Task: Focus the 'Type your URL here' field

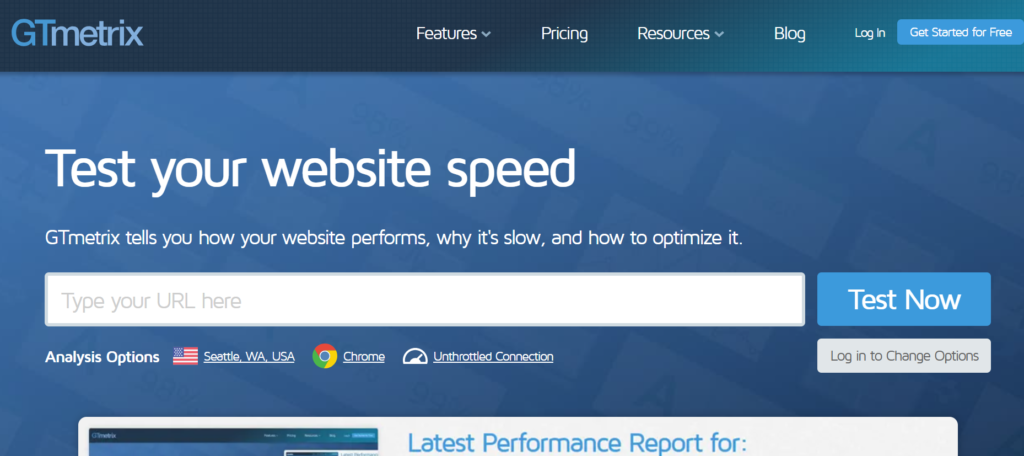Action: (x=425, y=300)
